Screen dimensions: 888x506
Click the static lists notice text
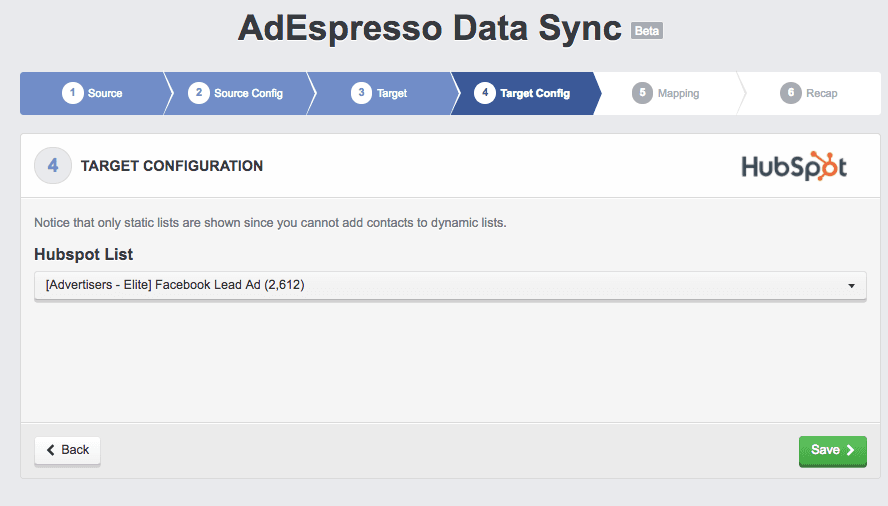click(x=270, y=223)
